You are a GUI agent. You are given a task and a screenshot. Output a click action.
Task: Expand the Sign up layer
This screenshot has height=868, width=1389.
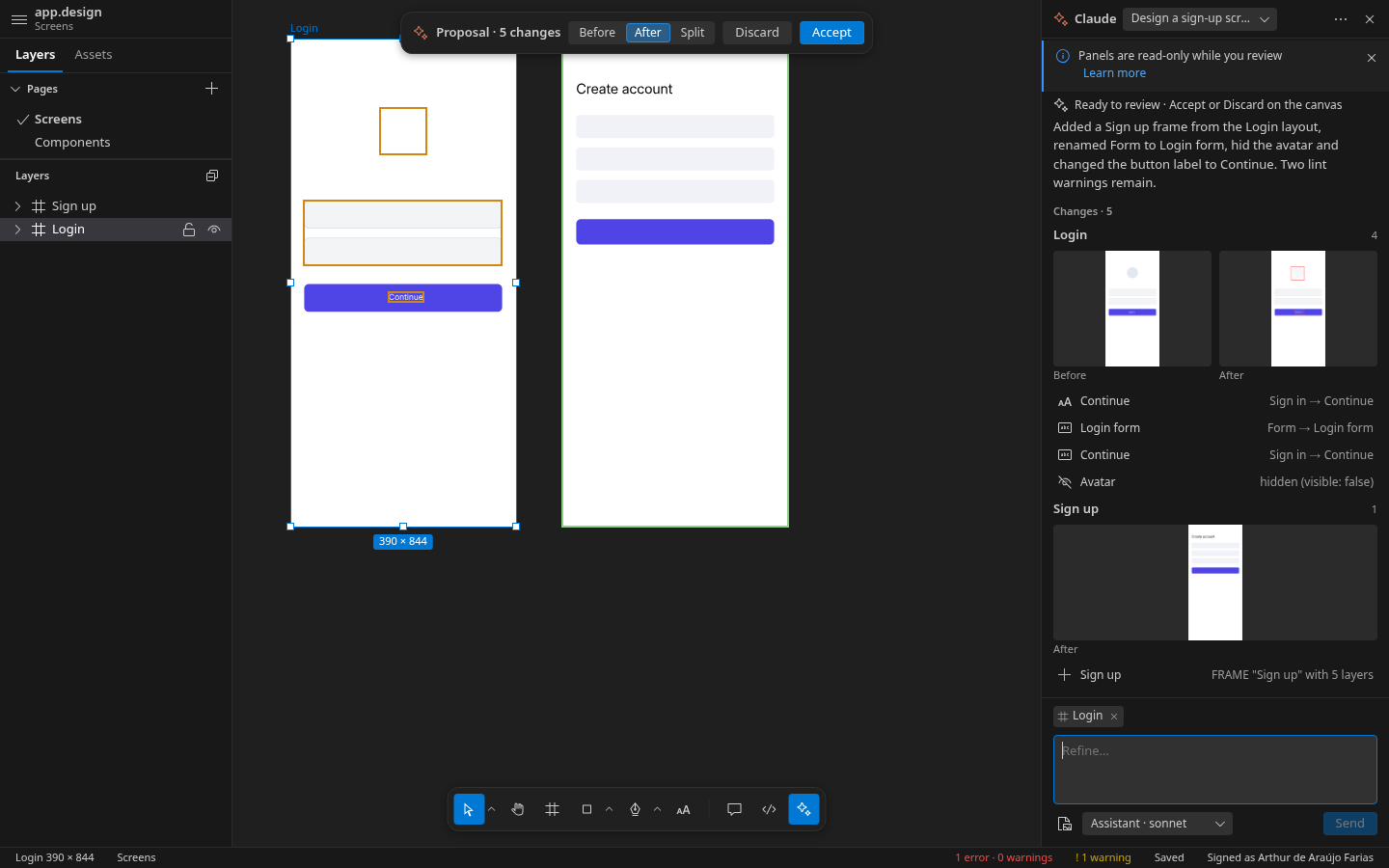pyautogui.click(x=17, y=206)
